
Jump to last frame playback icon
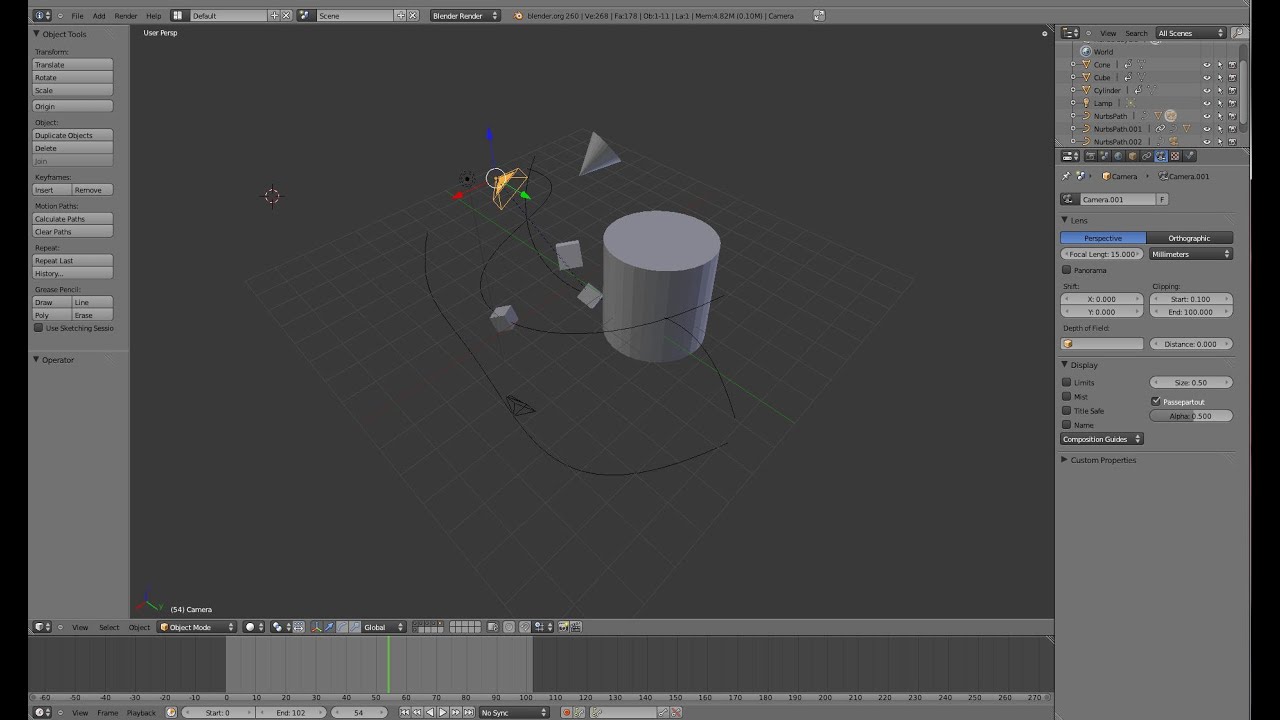[468, 712]
